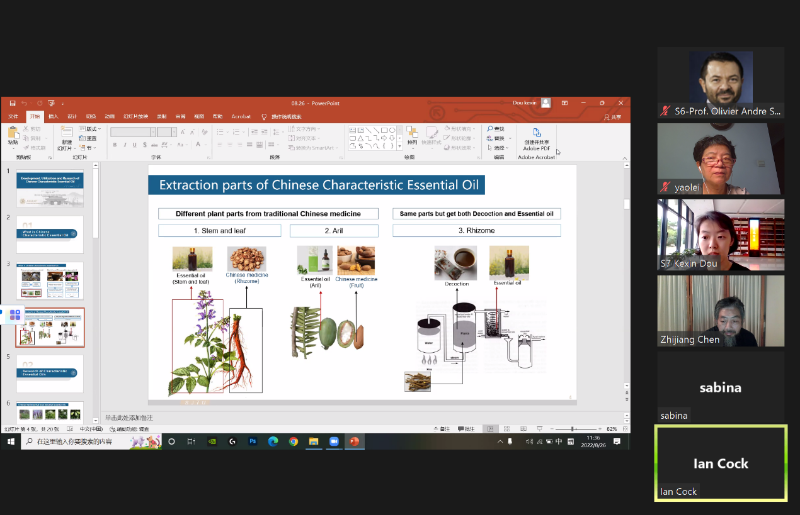Open Zoom from the Windows taskbar
Screen dimensions: 800x515
[334, 442]
